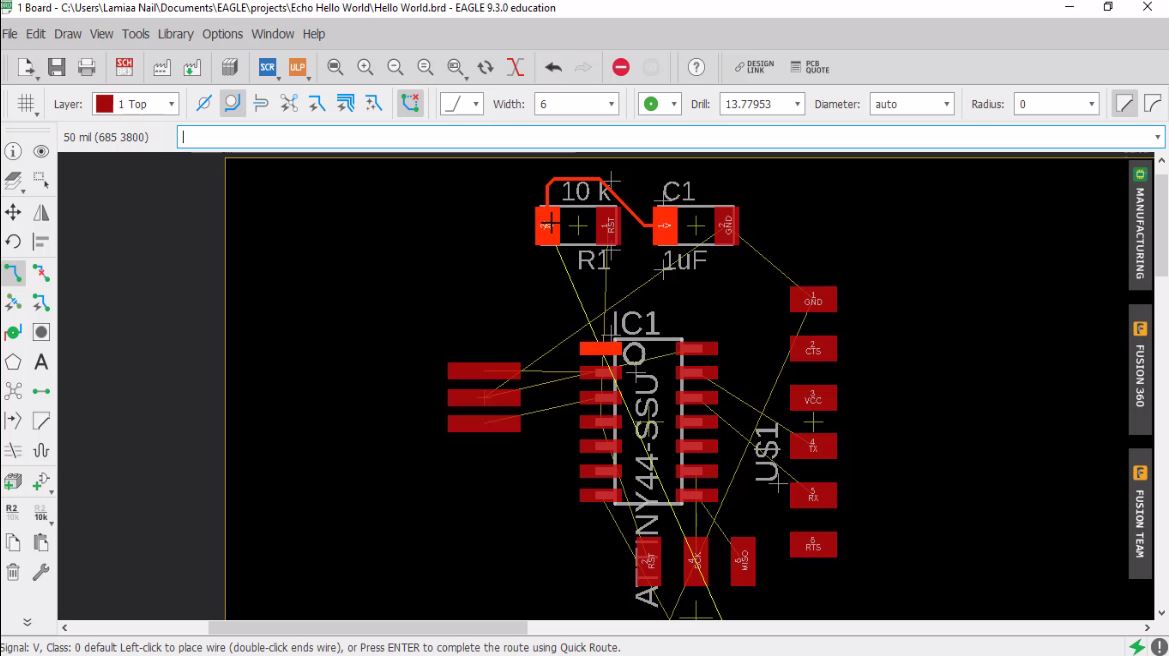
Task: Open the Layer dropdown showing 1 Top
Action: click(x=135, y=104)
